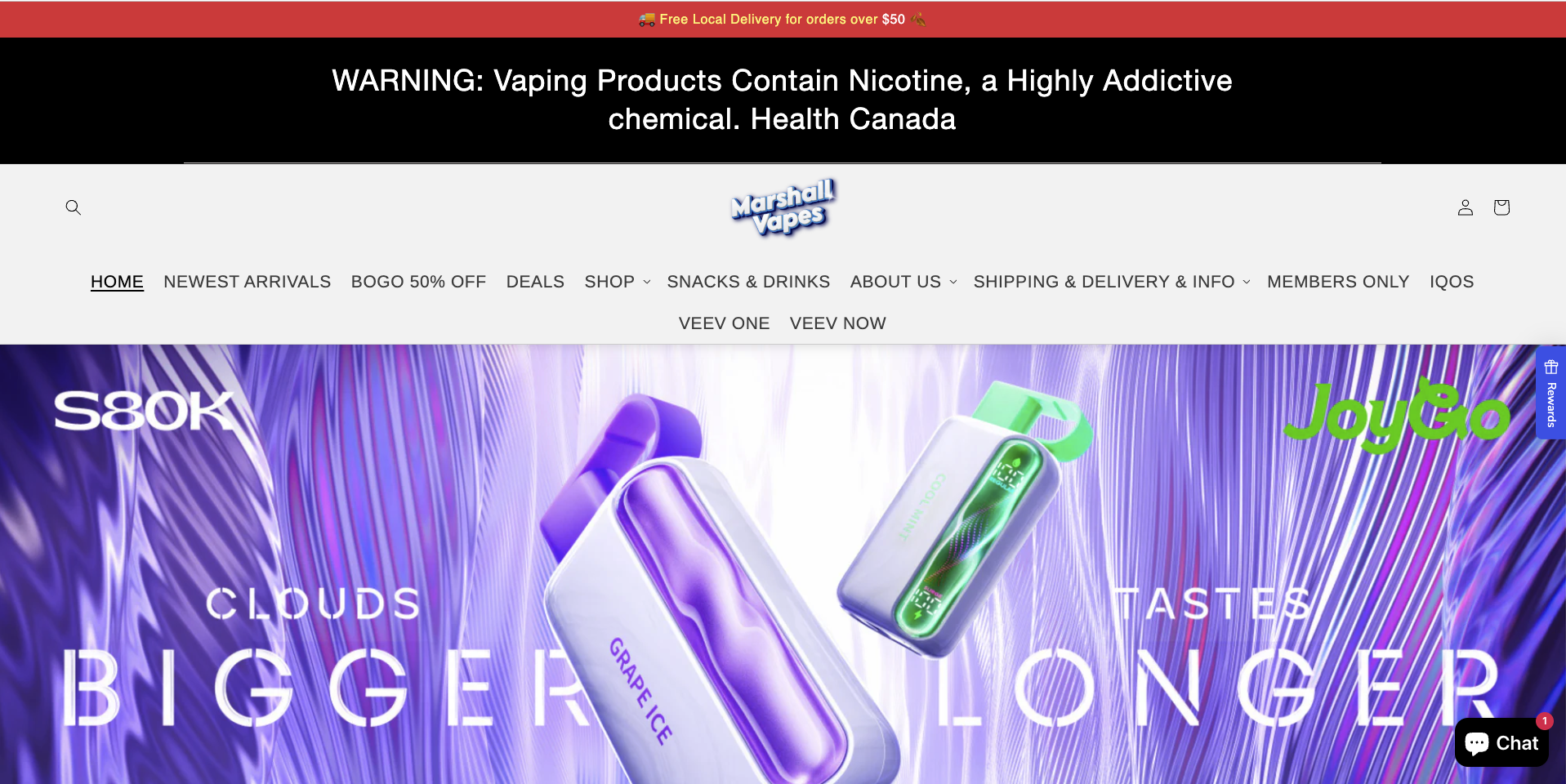Expand the ABOUT US dropdown
Image resolution: width=1566 pixels, height=784 pixels.
coord(903,282)
